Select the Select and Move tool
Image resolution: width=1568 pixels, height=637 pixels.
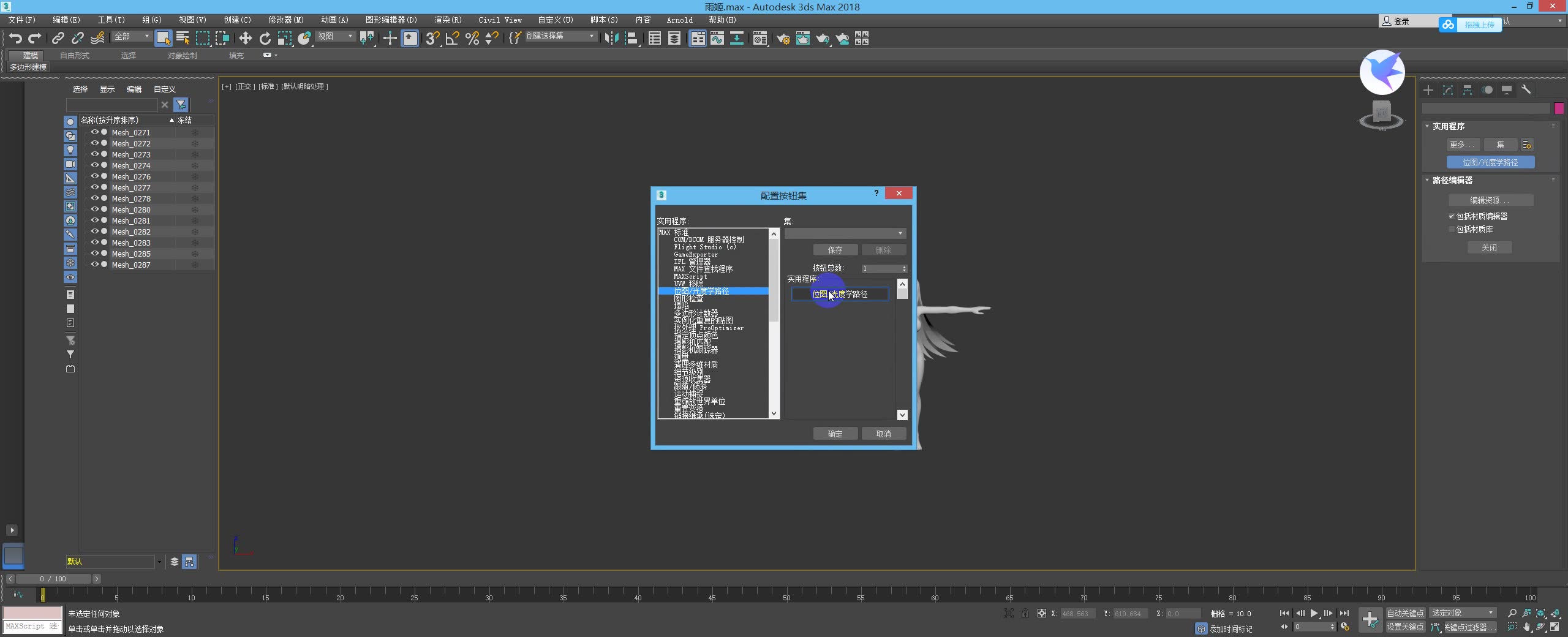click(x=245, y=38)
